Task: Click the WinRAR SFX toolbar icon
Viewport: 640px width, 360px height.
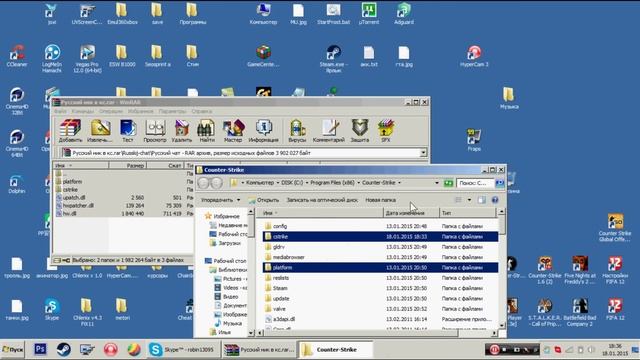Action: tap(386, 131)
